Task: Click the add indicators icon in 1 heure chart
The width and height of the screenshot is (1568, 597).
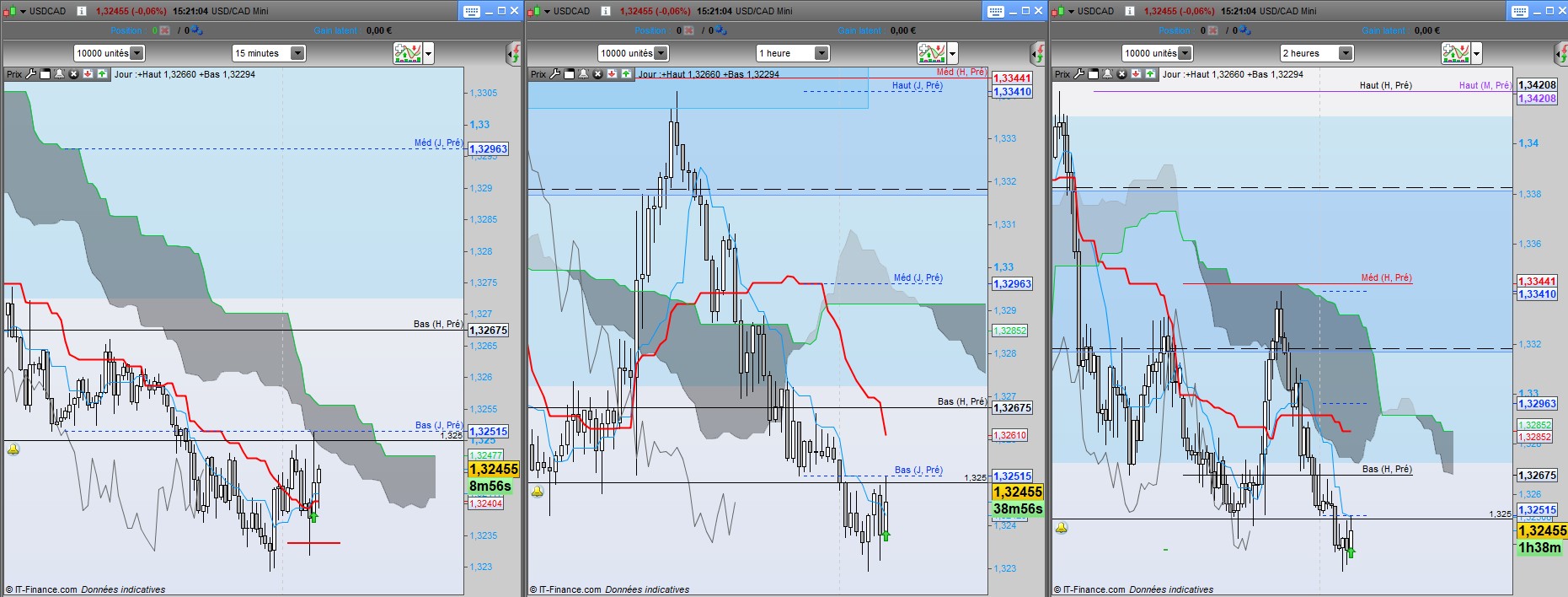Action: 931,53
